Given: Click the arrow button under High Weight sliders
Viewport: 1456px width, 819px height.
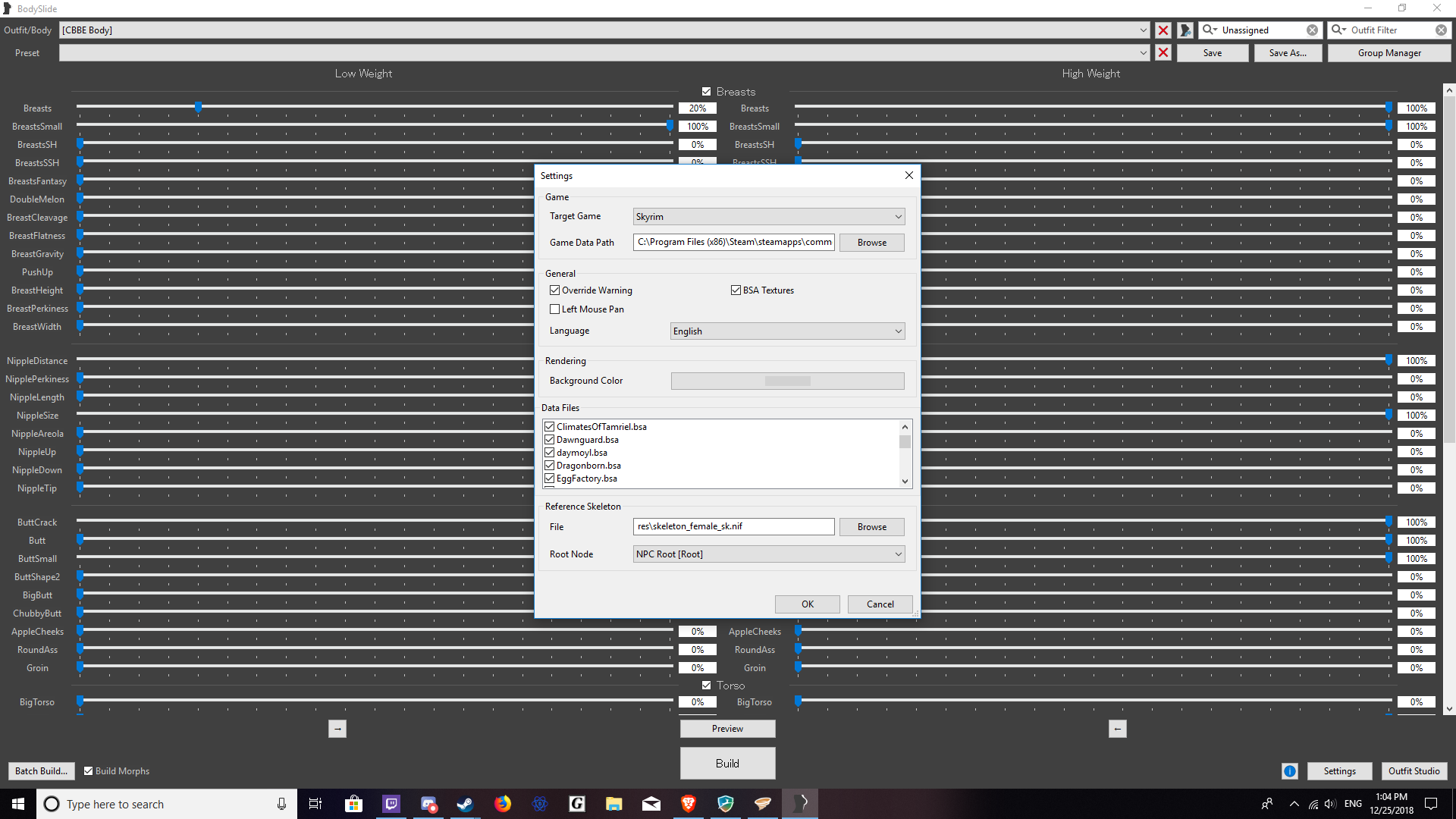Looking at the screenshot, I should [1117, 729].
